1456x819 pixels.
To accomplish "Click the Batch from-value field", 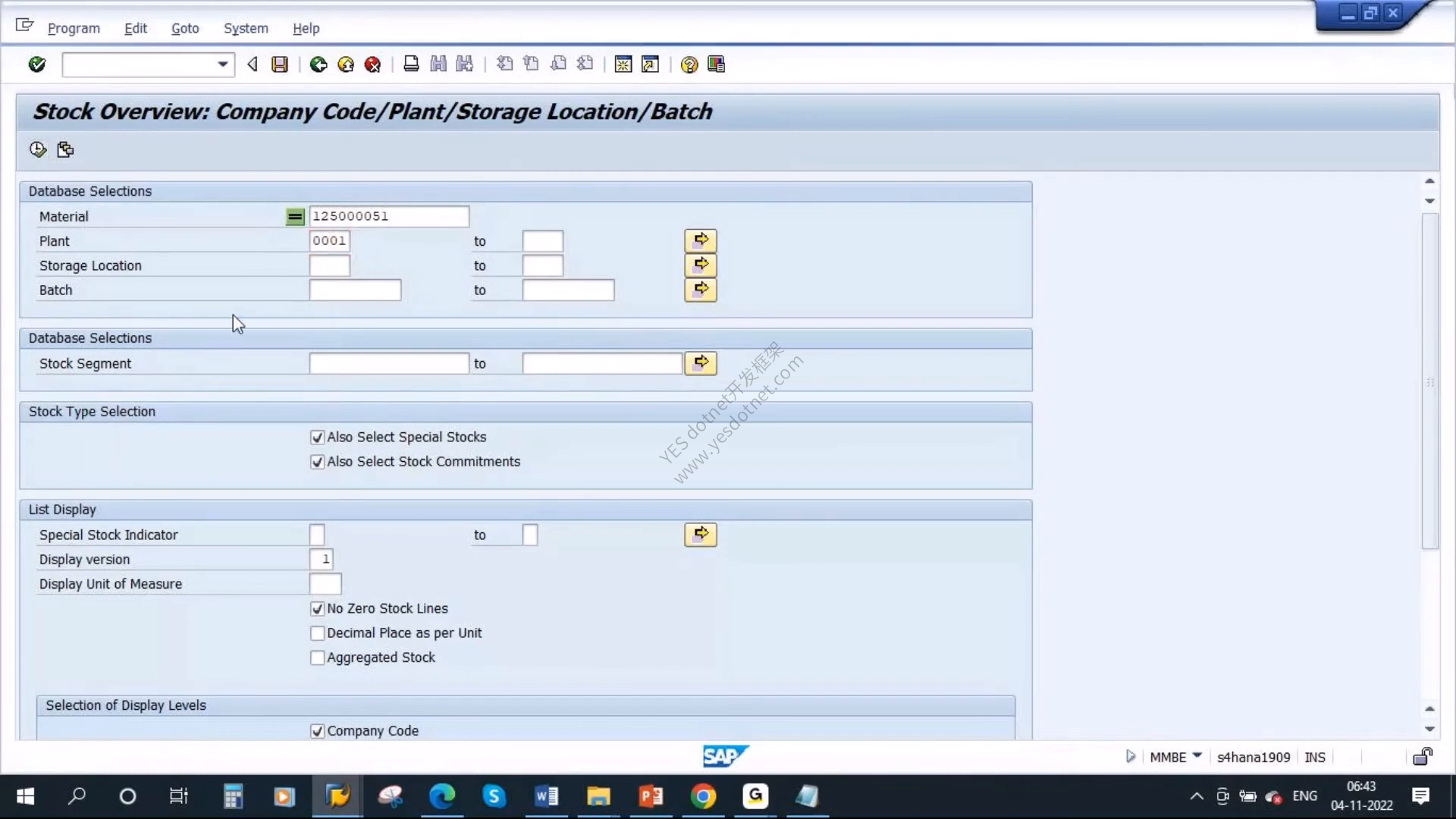I will tap(355, 290).
